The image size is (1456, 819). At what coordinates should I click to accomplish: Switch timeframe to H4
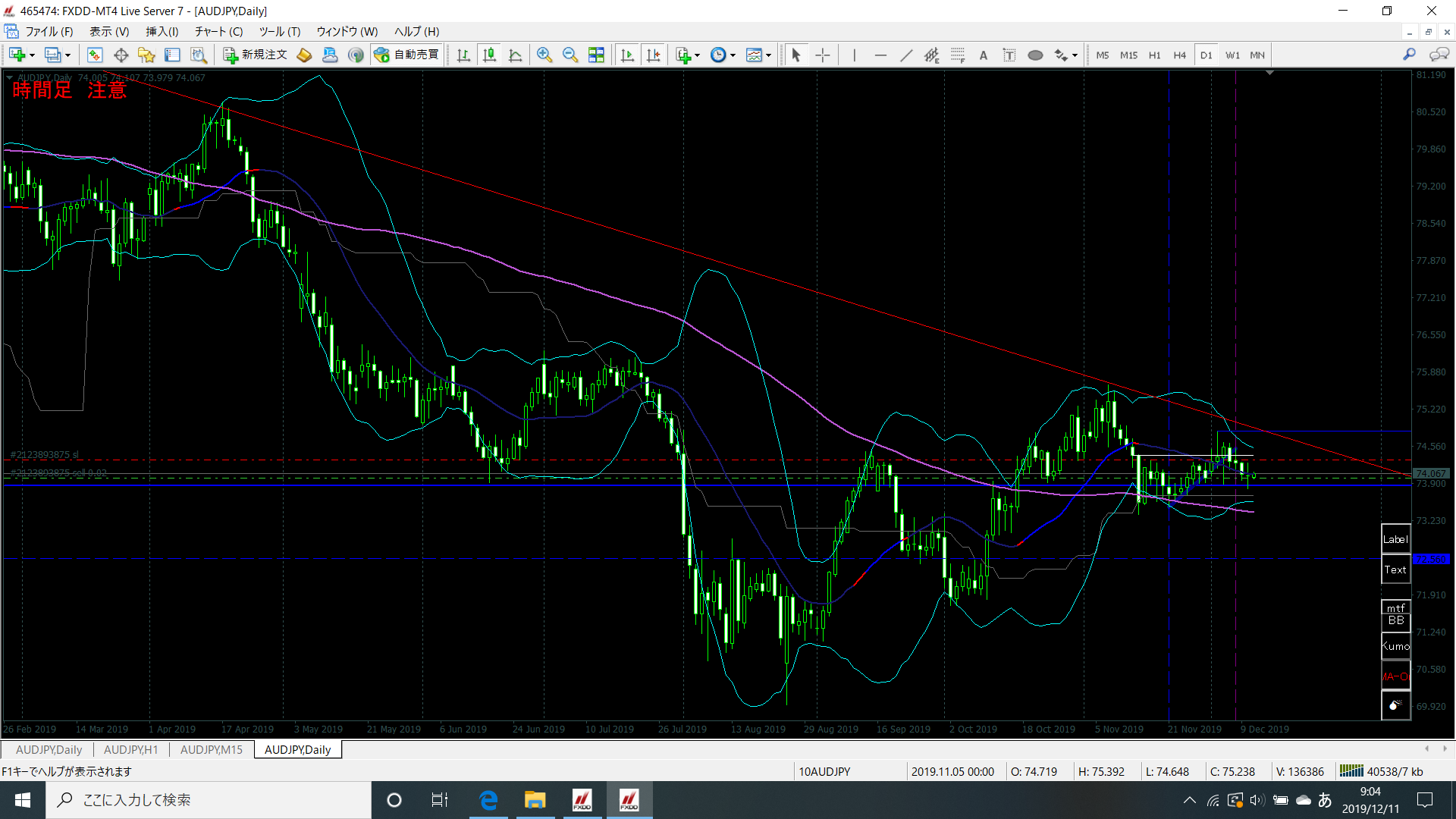click(1179, 55)
